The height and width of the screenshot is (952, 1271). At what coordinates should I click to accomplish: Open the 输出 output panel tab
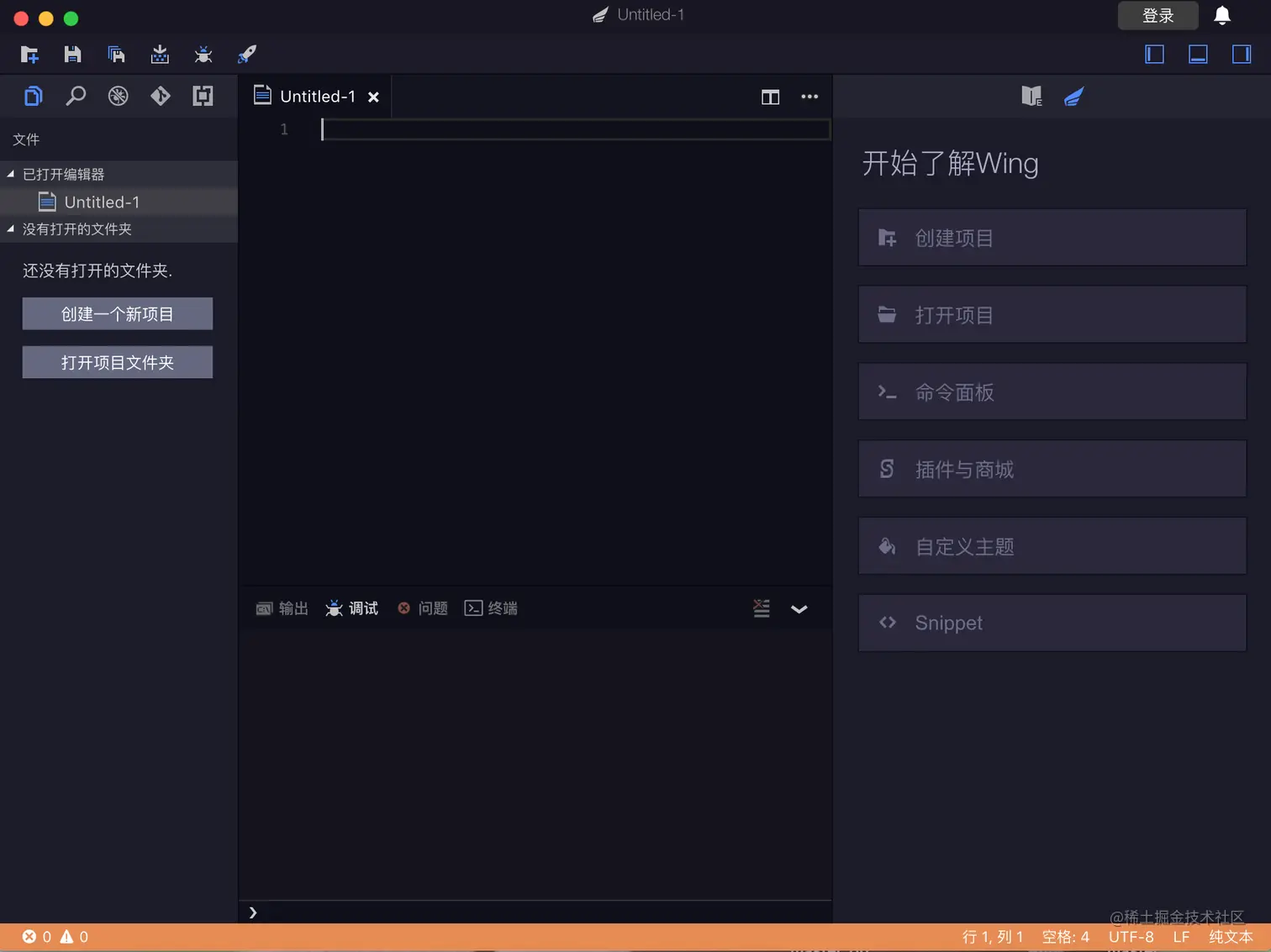282,608
